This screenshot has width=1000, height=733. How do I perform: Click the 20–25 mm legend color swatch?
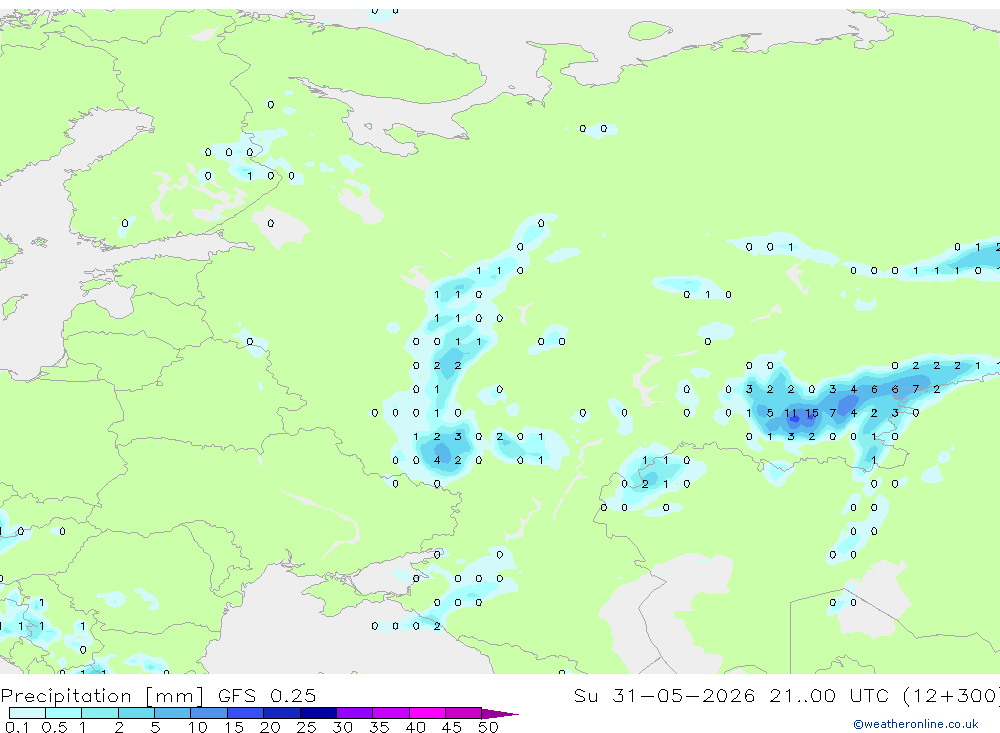click(282, 713)
